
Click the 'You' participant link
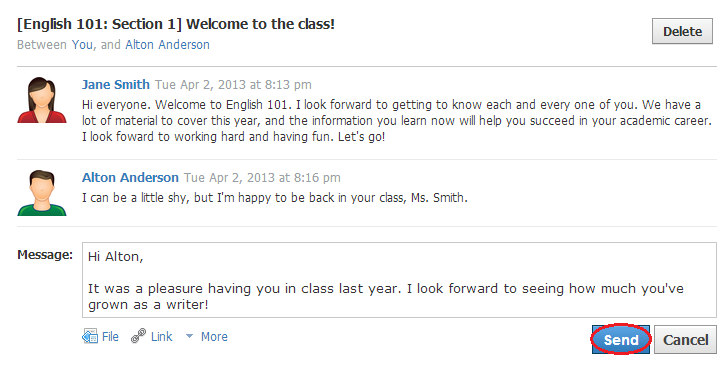[82, 45]
